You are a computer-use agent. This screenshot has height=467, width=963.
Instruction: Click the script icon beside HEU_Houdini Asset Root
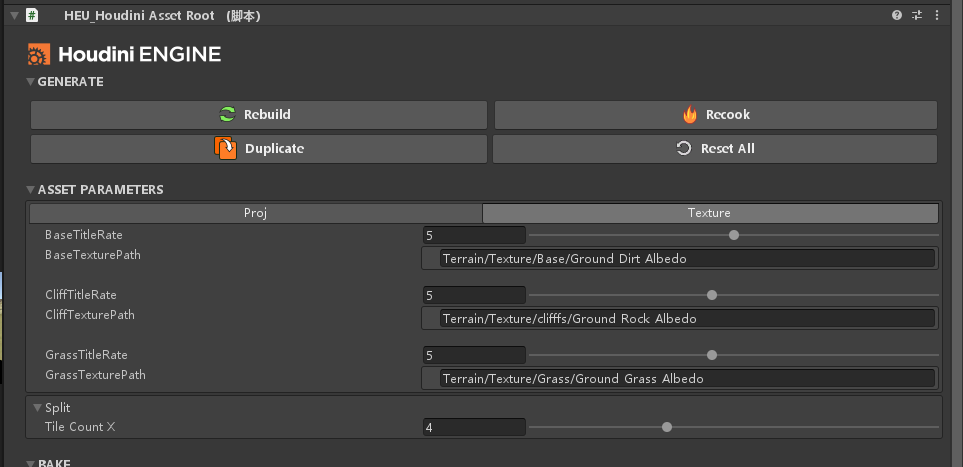click(32, 15)
